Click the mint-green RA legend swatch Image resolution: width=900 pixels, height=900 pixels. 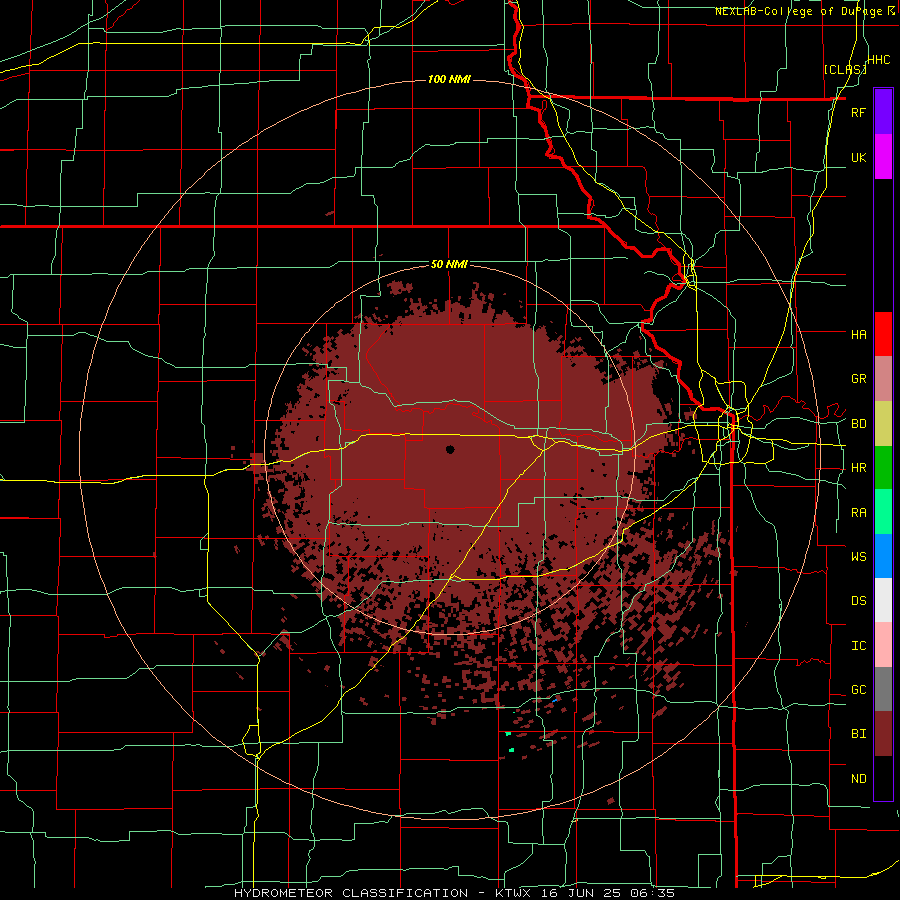coord(883,512)
